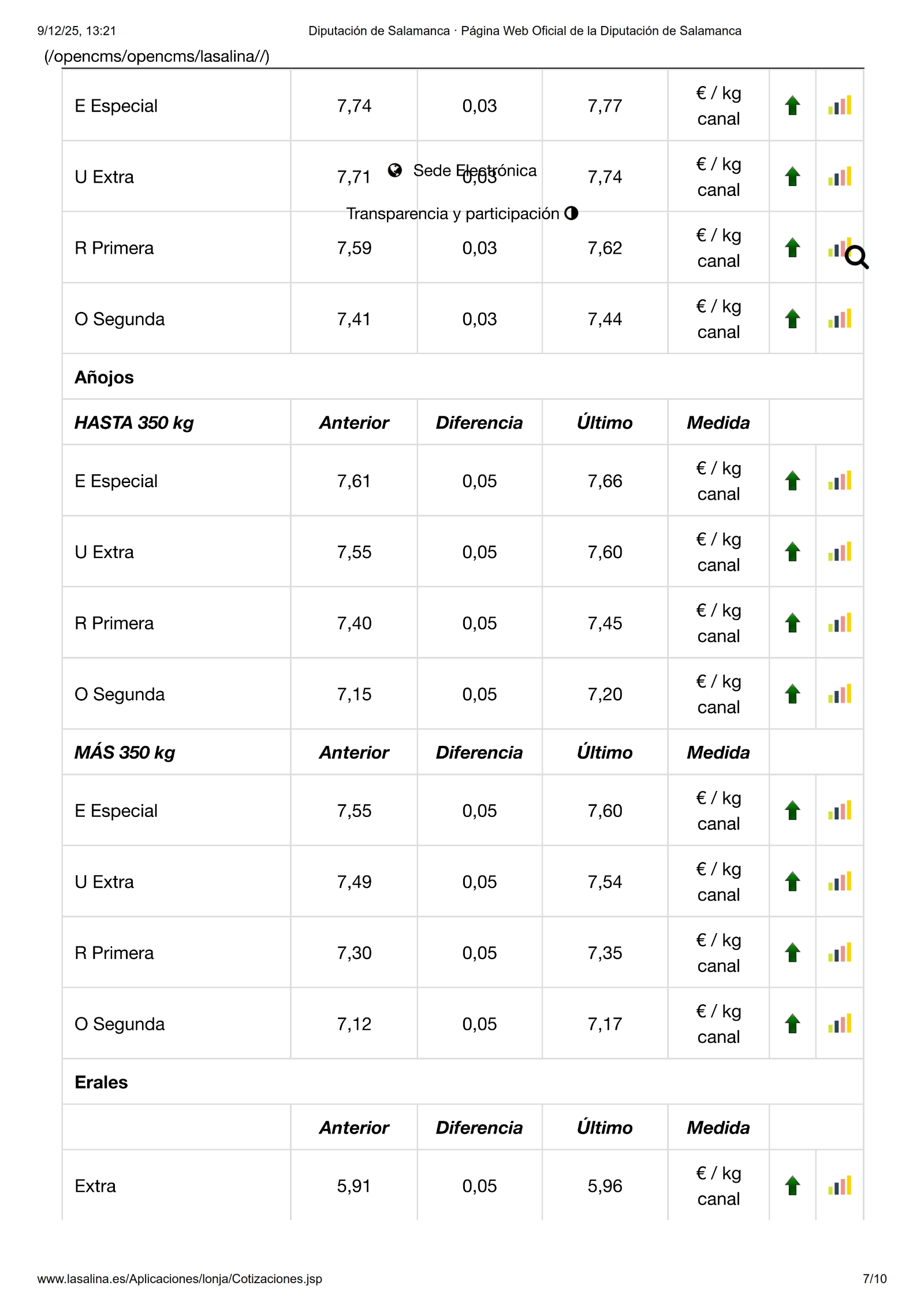Open Transparencia y participación link
The height and width of the screenshot is (1308, 924).
click(x=453, y=214)
